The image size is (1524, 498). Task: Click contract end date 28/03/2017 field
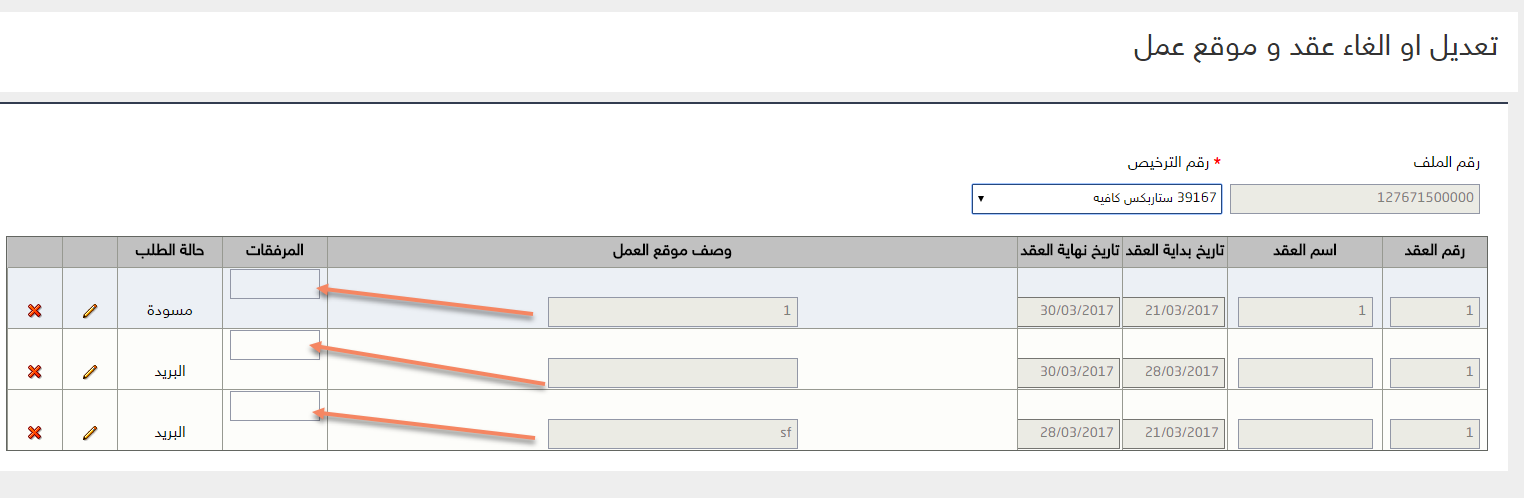click(x=1069, y=433)
